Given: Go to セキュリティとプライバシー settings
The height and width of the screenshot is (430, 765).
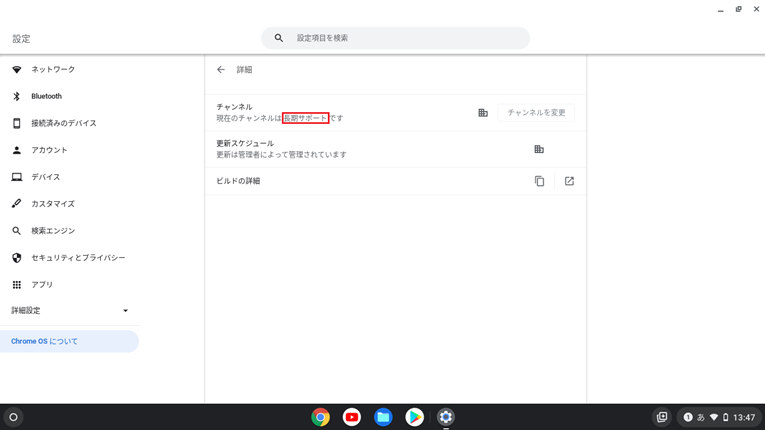Looking at the screenshot, I should [78, 258].
